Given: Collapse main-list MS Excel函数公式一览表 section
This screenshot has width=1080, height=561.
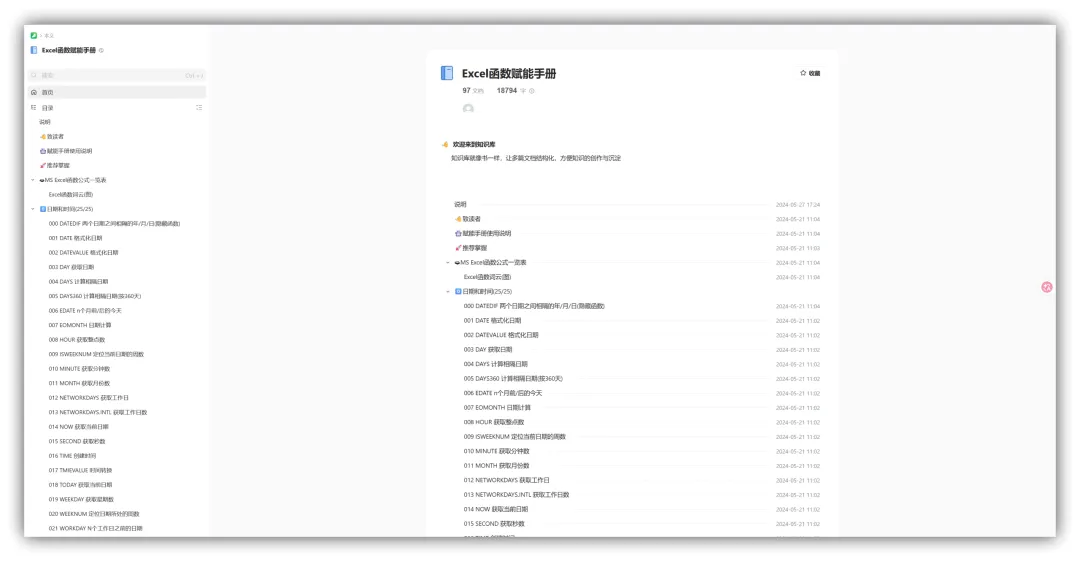Looking at the screenshot, I should click(x=448, y=263).
